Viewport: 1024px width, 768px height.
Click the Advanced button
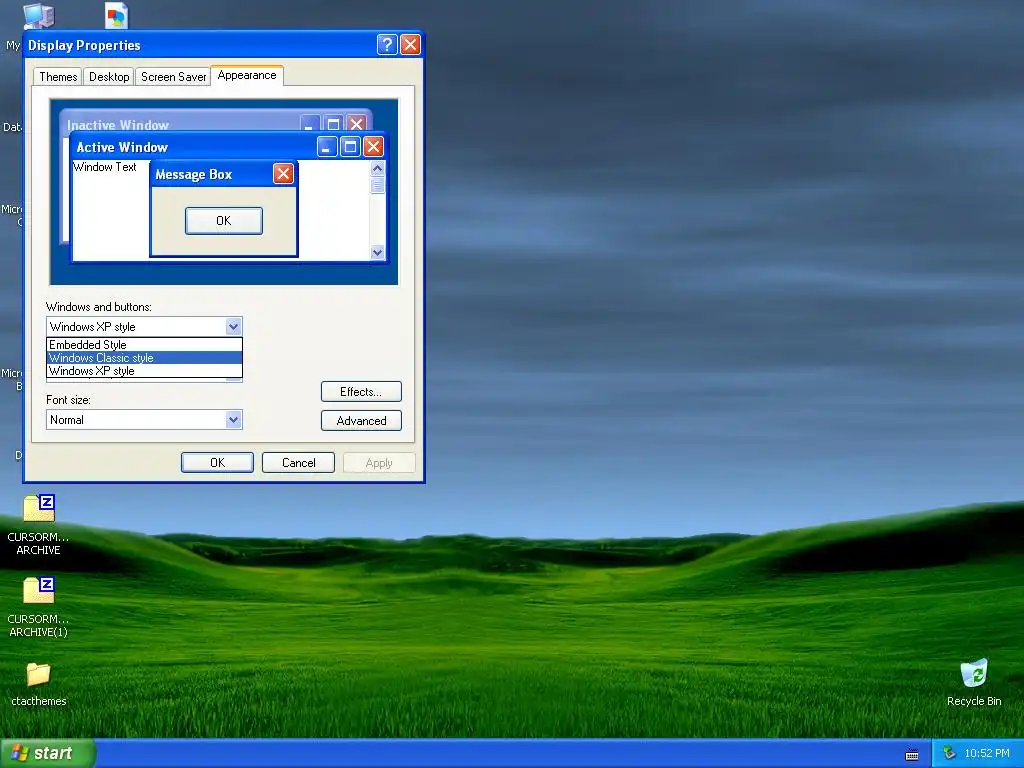tap(361, 421)
